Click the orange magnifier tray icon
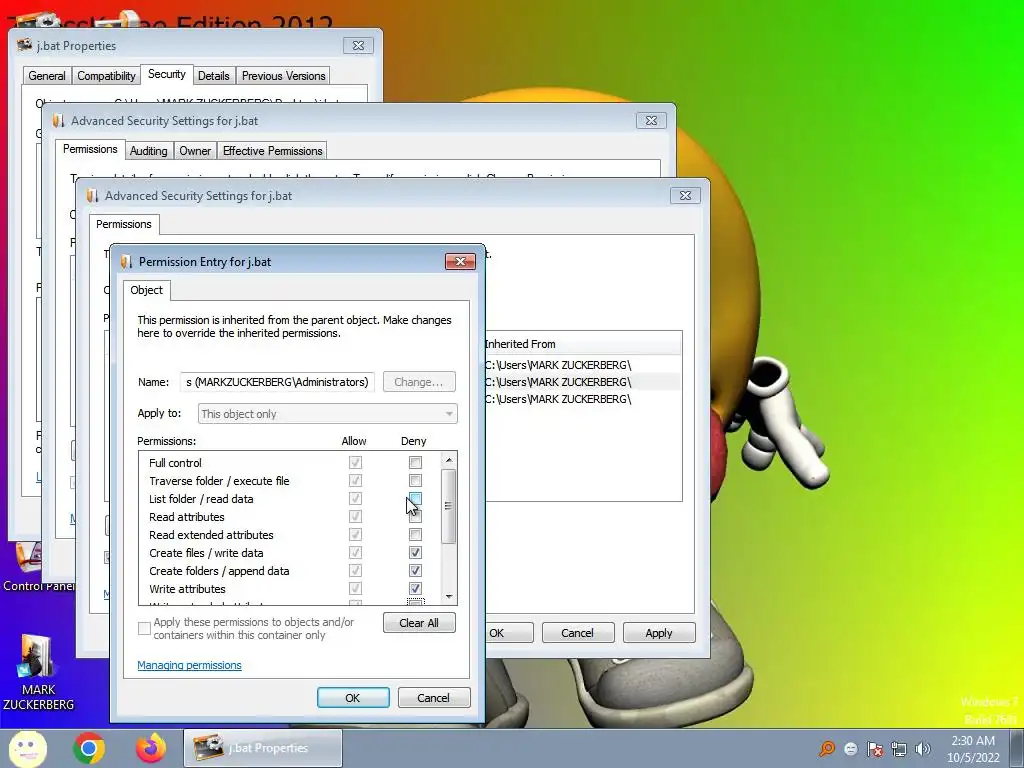1024x768 pixels. click(827, 748)
